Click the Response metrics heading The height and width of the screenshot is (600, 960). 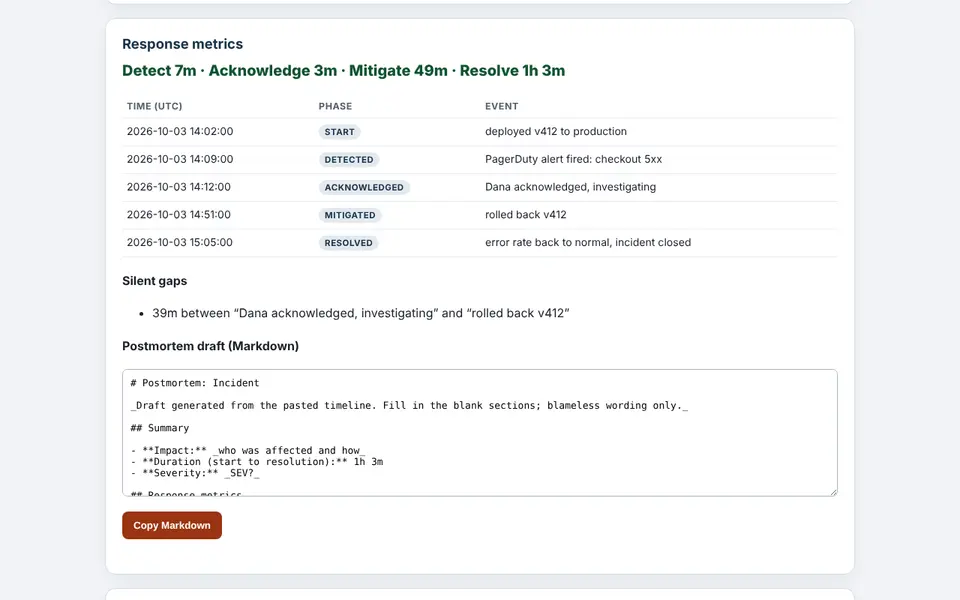point(182,44)
